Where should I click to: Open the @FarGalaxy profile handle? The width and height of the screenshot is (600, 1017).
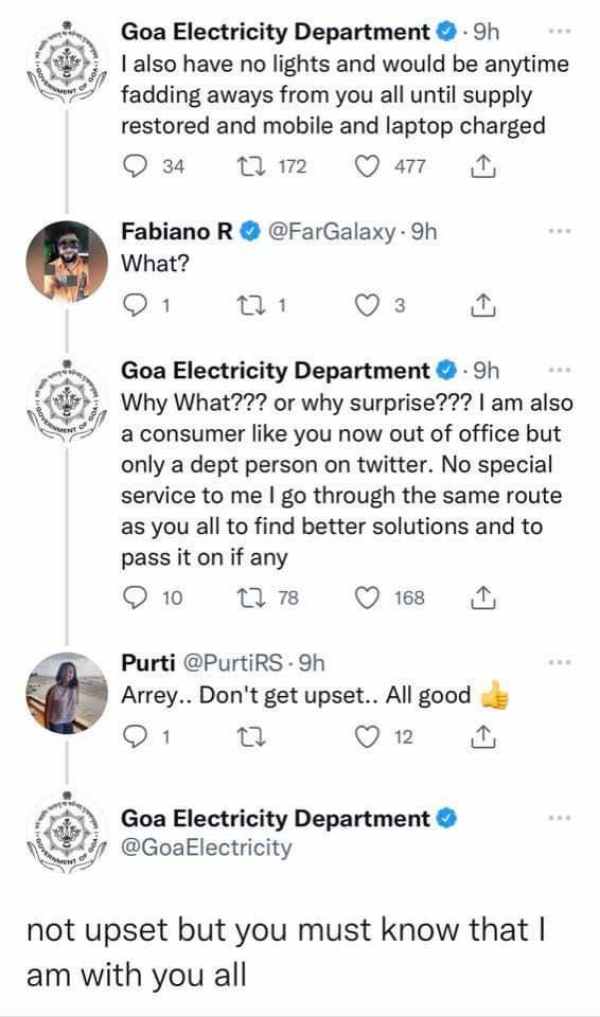(325, 231)
